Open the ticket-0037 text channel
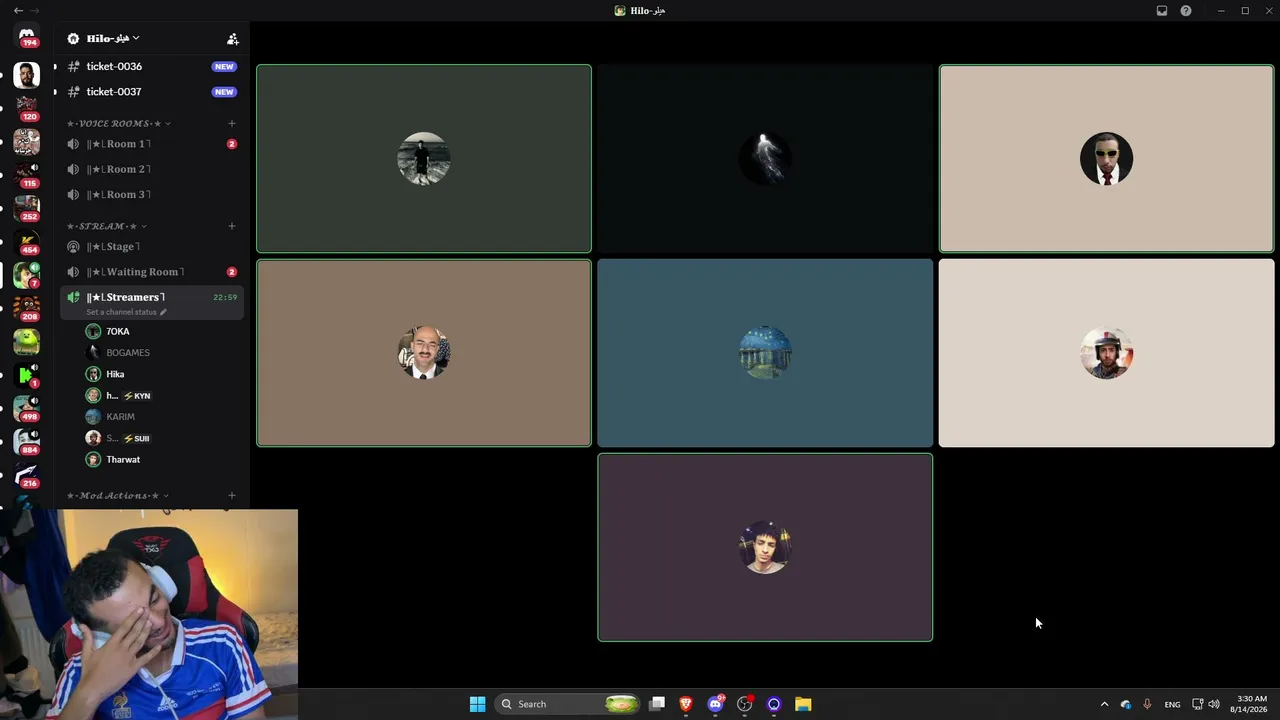The width and height of the screenshot is (1280, 720). [152, 91]
